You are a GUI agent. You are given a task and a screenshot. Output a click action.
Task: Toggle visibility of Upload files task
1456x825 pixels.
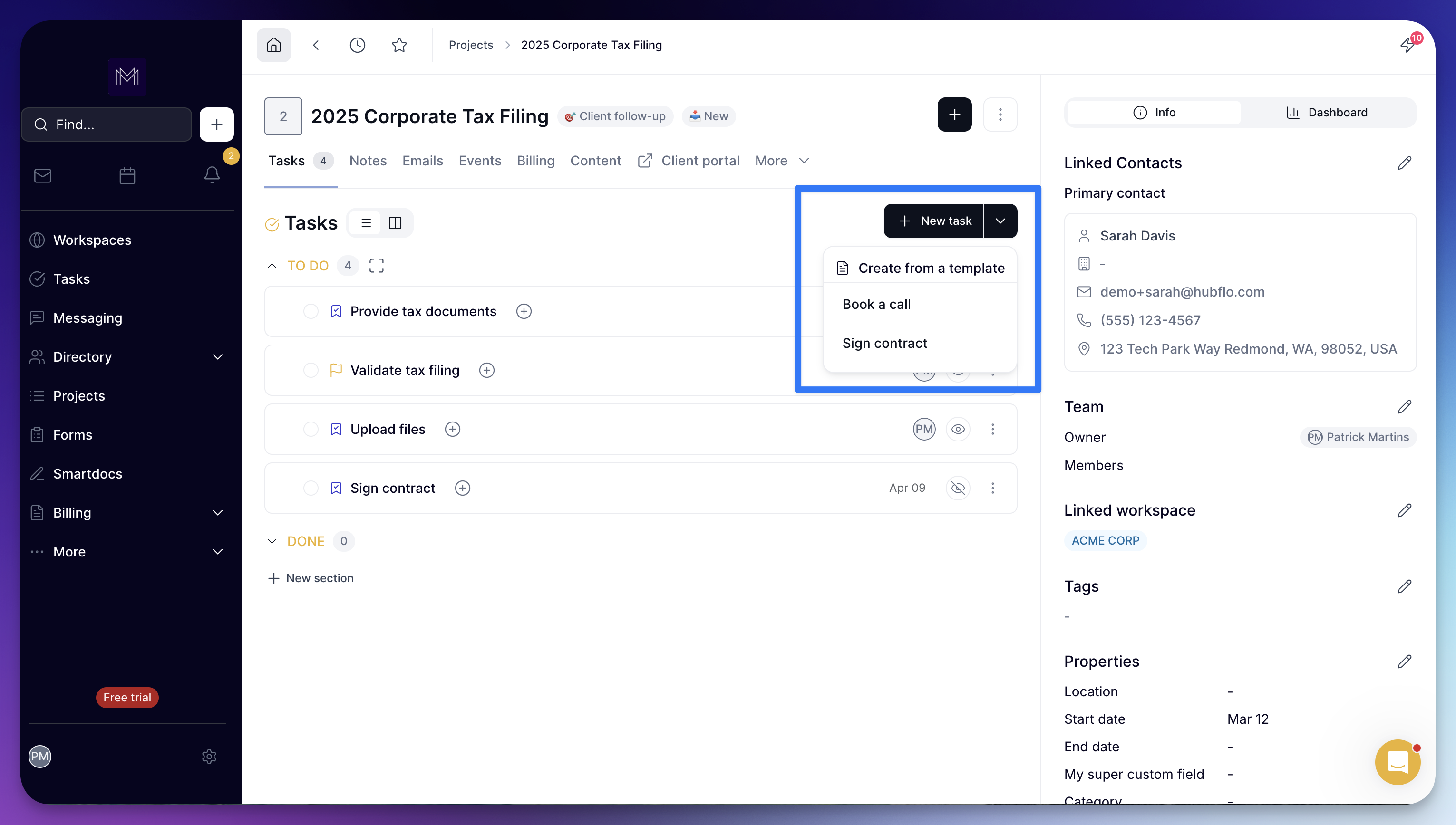pyautogui.click(x=958, y=429)
